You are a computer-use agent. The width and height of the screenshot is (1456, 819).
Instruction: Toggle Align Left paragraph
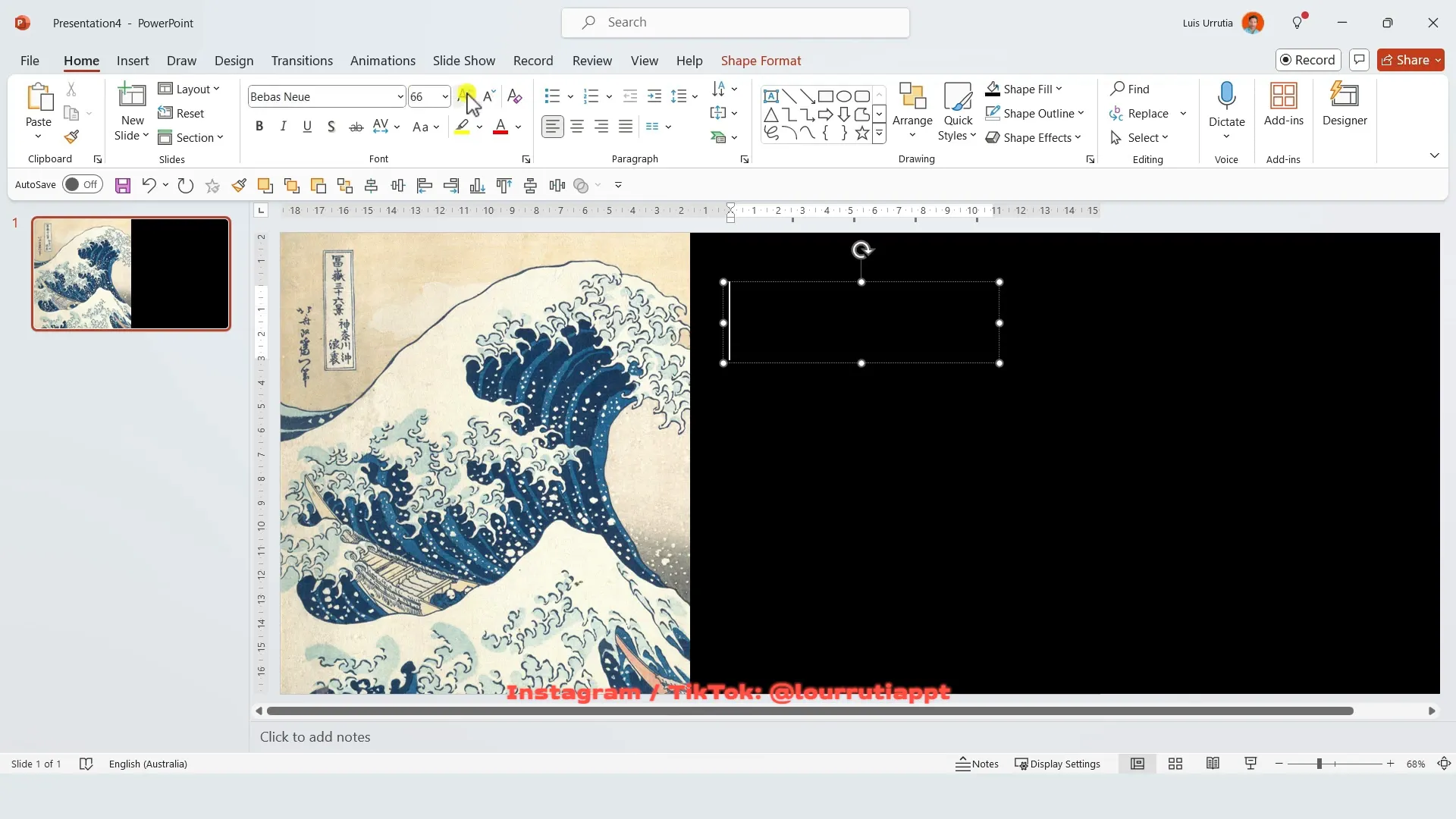pos(553,127)
